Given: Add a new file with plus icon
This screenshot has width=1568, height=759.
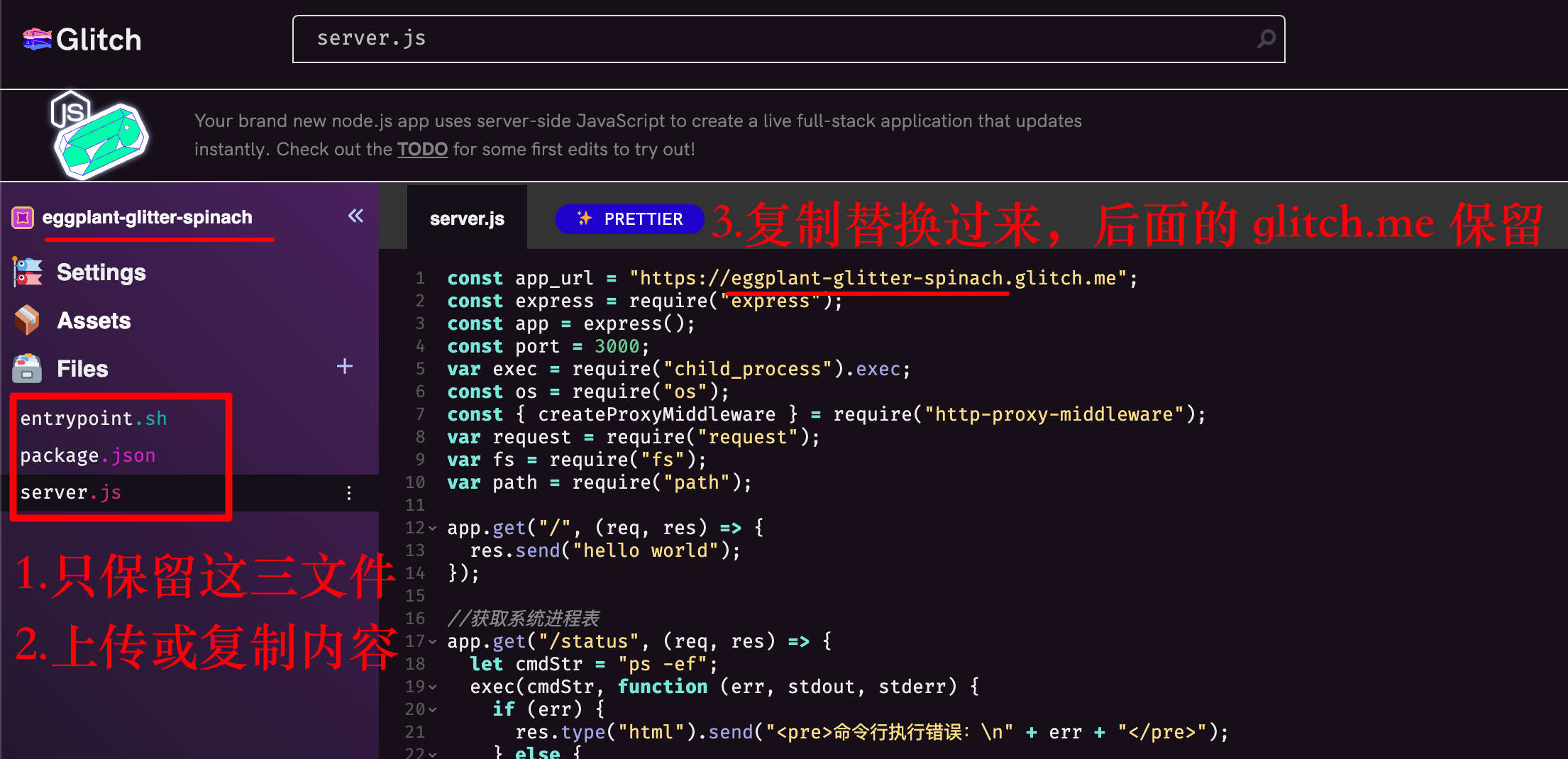Looking at the screenshot, I should pos(345,367).
